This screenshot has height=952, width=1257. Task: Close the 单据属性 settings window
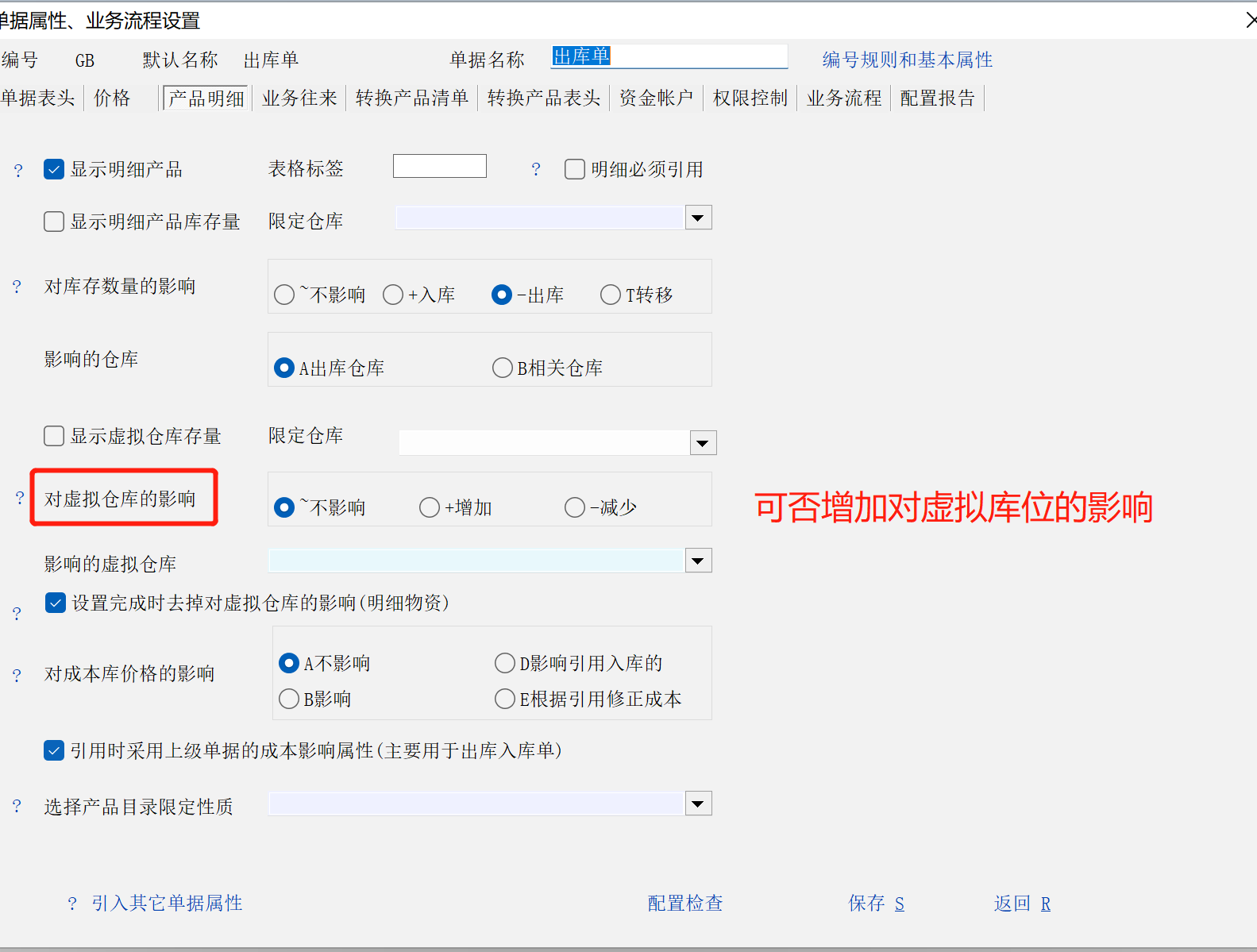pyautogui.click(x=1250, y=21)
